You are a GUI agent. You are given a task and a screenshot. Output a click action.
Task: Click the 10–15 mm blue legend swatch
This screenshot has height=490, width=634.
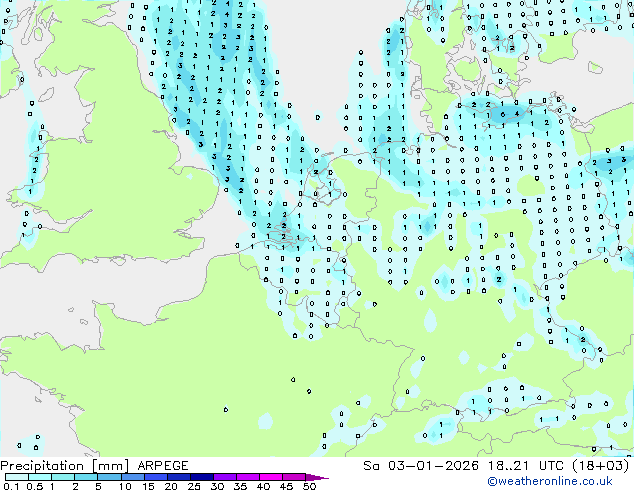tap(132, 477)
